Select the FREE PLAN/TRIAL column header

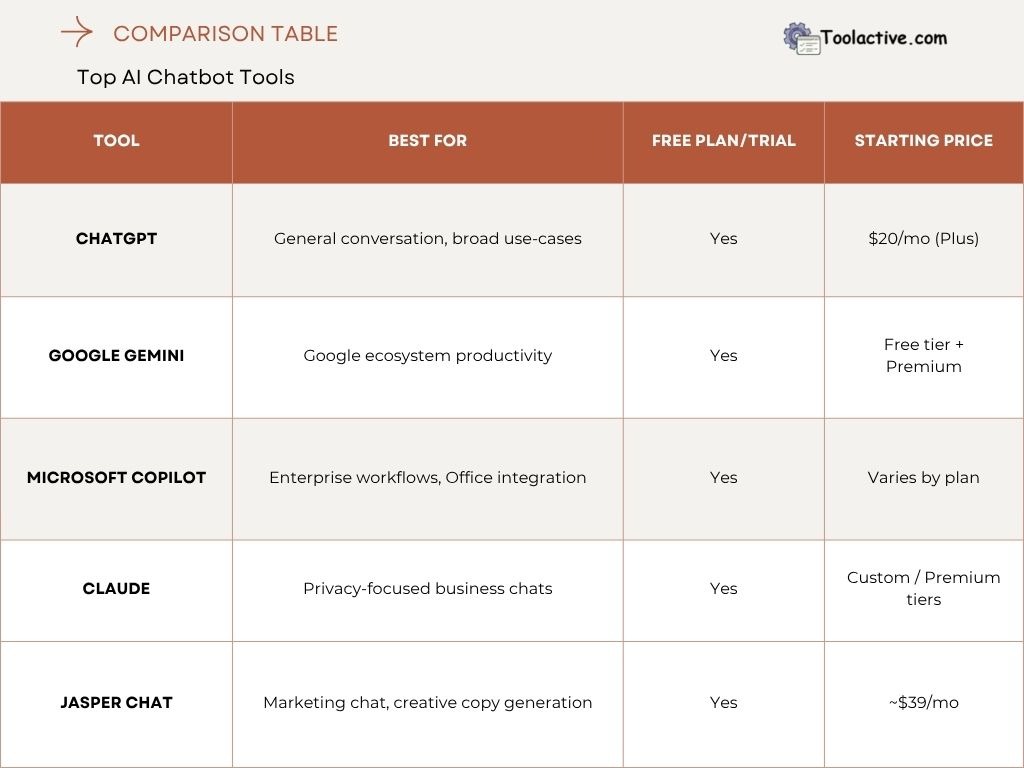(x=723, y=141)
